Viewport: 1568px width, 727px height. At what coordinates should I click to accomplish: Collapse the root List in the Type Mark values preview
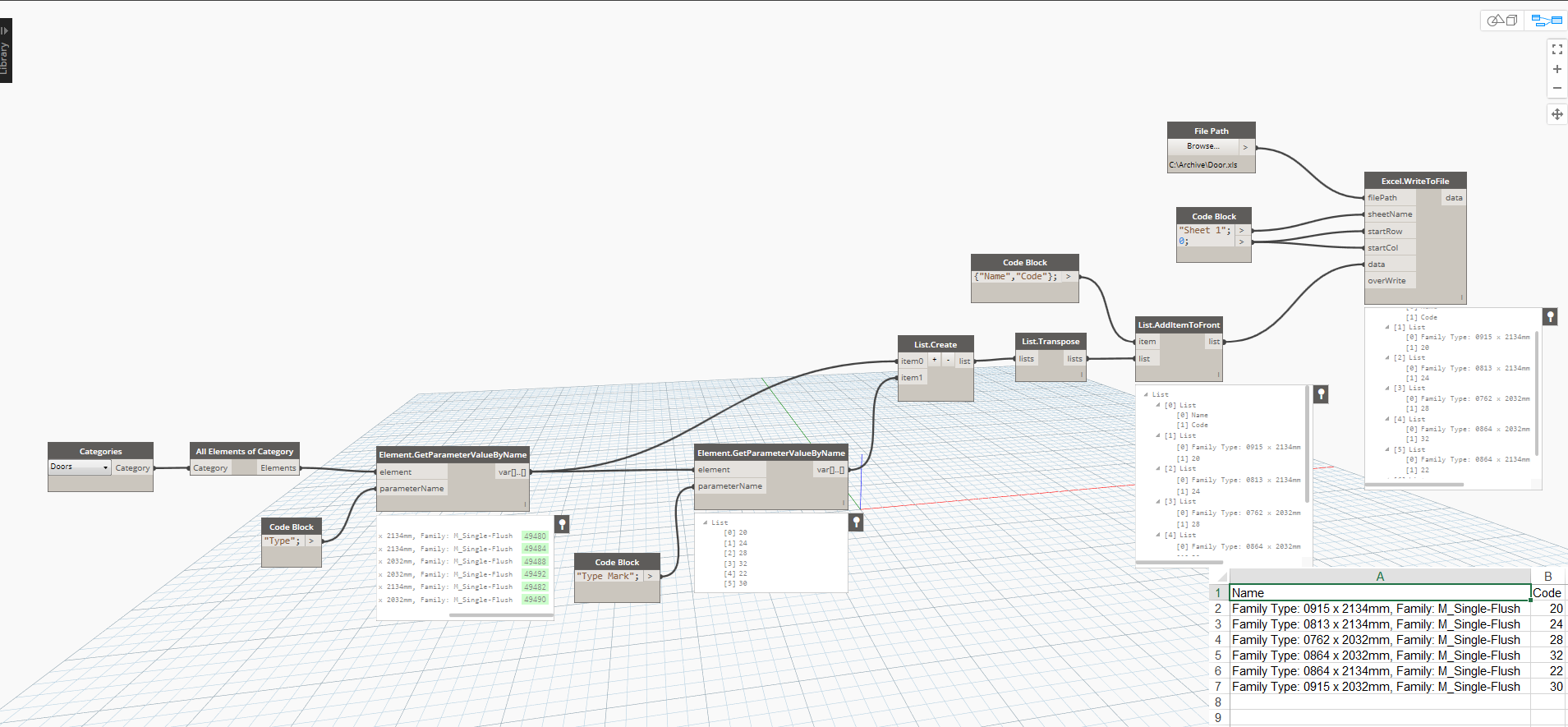[x=705, y=522]
